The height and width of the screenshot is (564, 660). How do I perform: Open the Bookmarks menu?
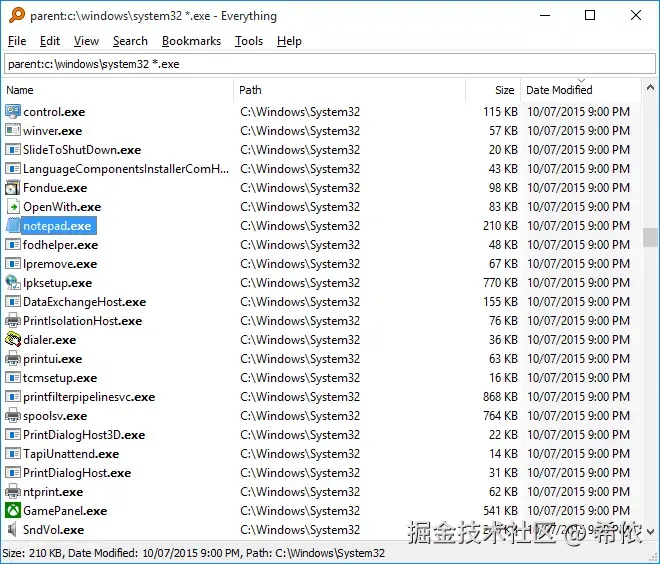[x=191, y=41]
